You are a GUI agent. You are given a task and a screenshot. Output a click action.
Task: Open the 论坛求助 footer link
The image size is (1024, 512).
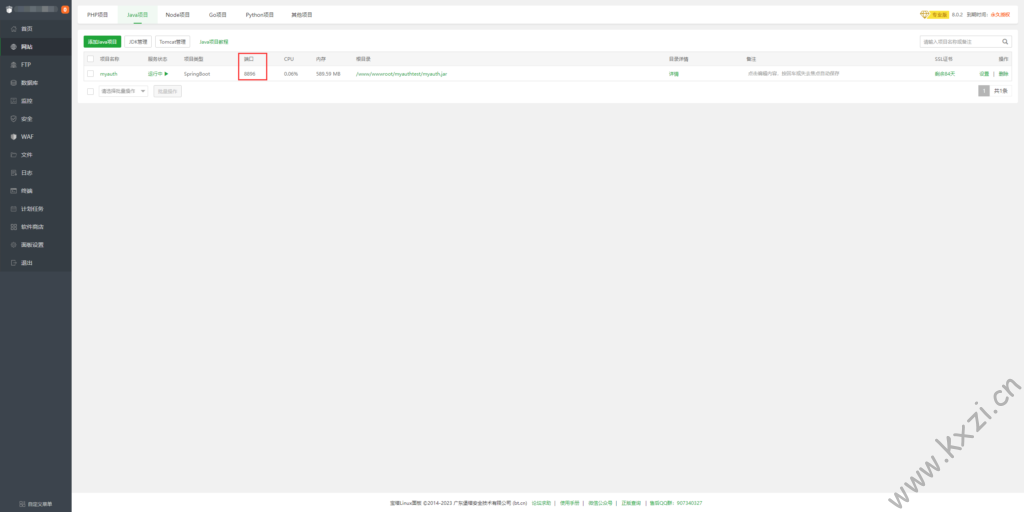click(541, 503)
